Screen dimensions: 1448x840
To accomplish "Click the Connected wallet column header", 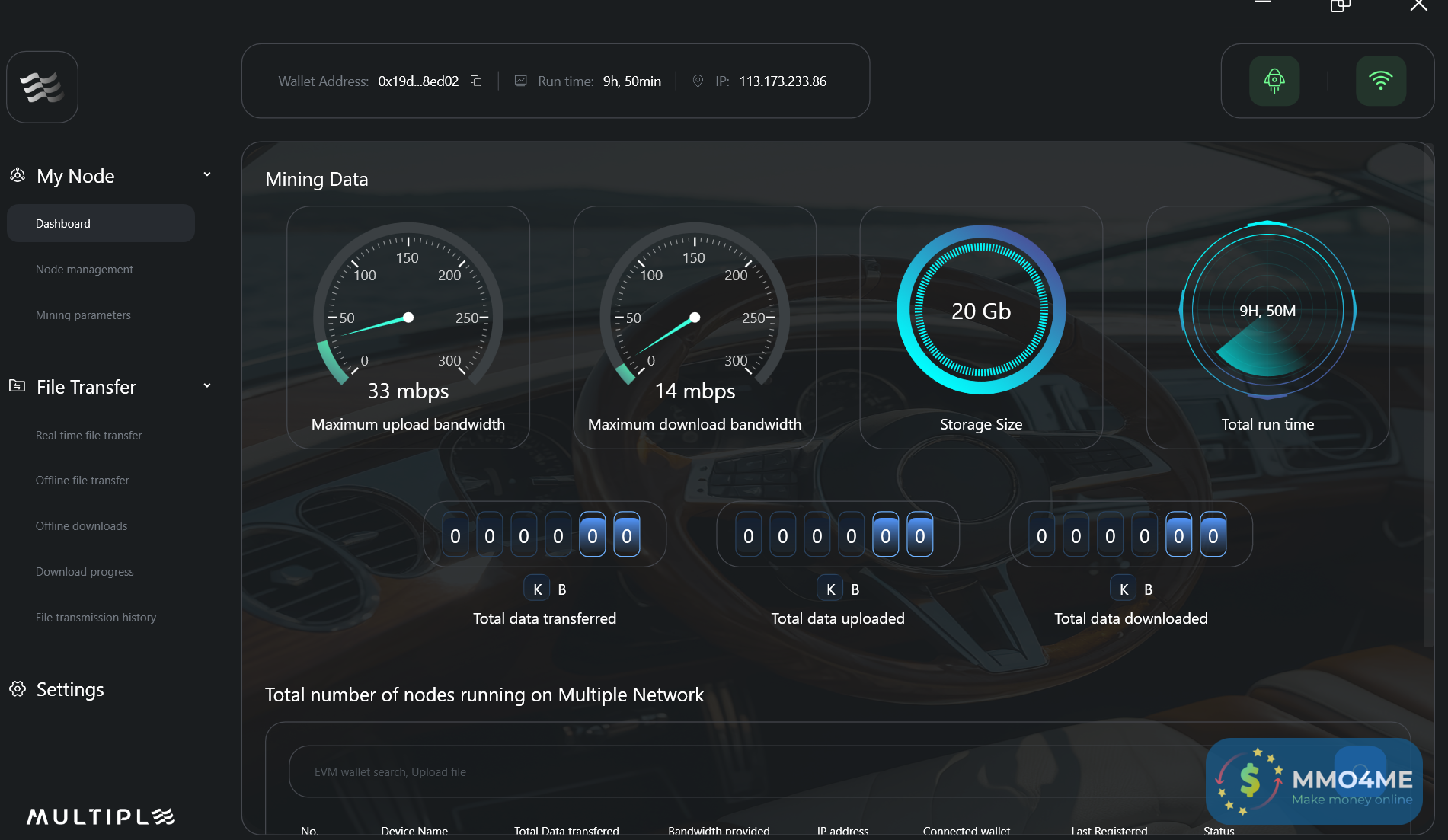I will click(967, 831).
